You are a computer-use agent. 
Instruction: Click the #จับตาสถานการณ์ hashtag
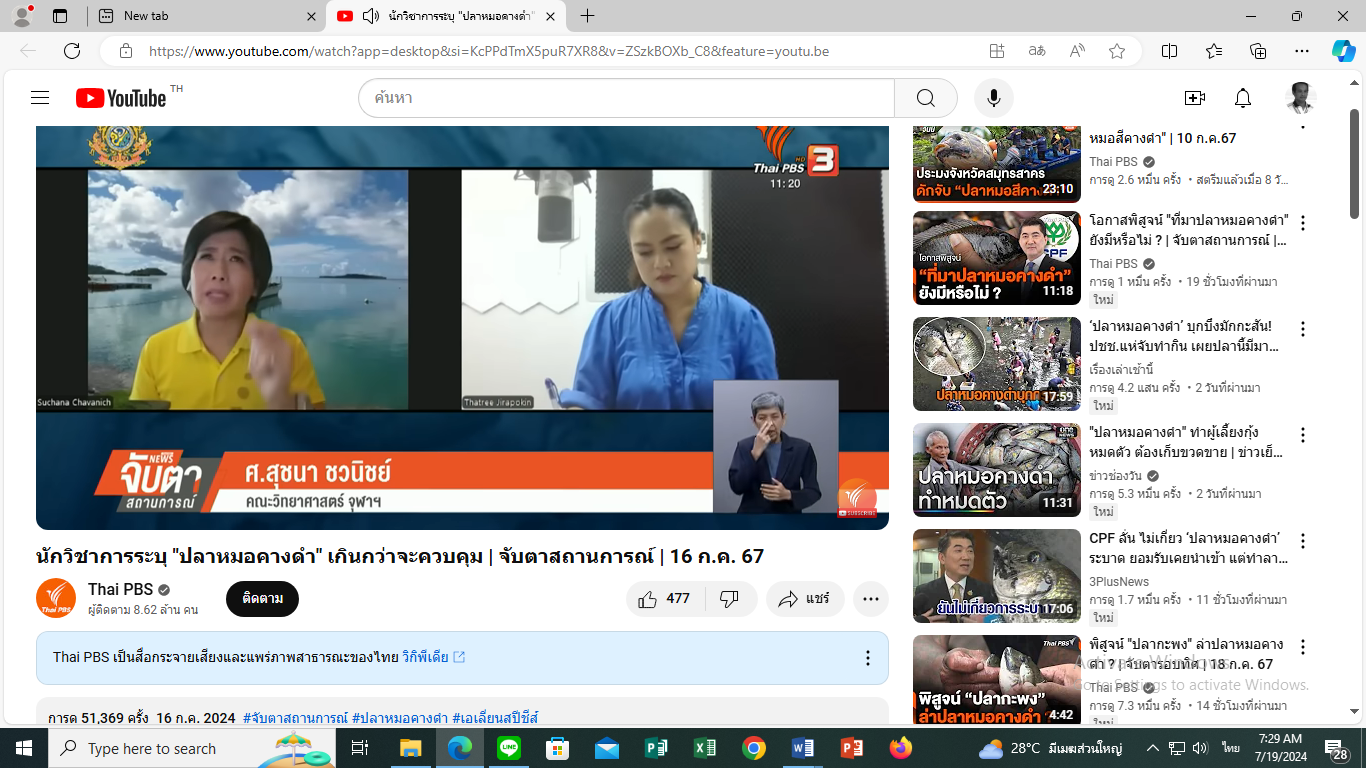coord(295,718)
